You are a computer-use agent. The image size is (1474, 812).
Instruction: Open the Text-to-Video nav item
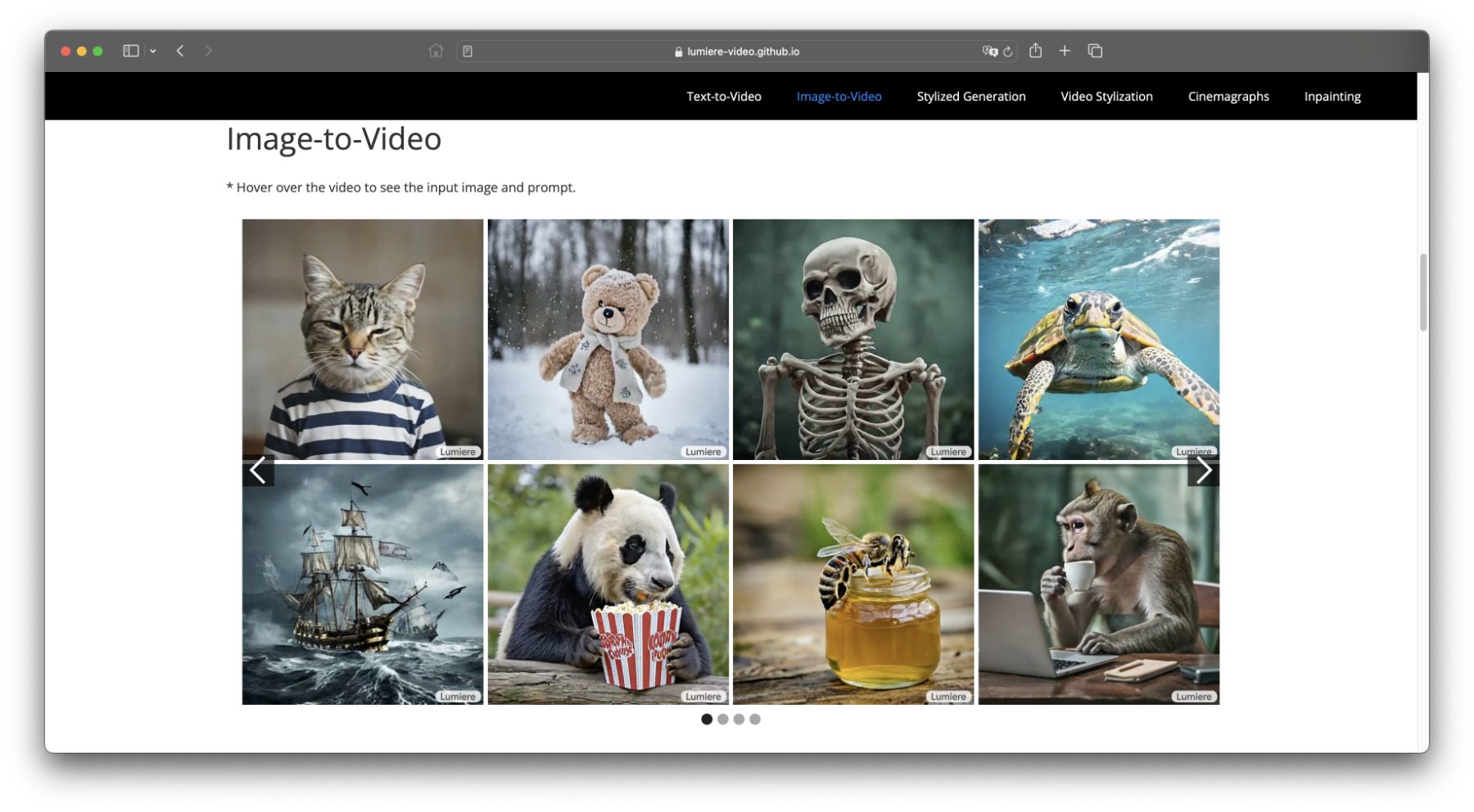click(723, 97)
